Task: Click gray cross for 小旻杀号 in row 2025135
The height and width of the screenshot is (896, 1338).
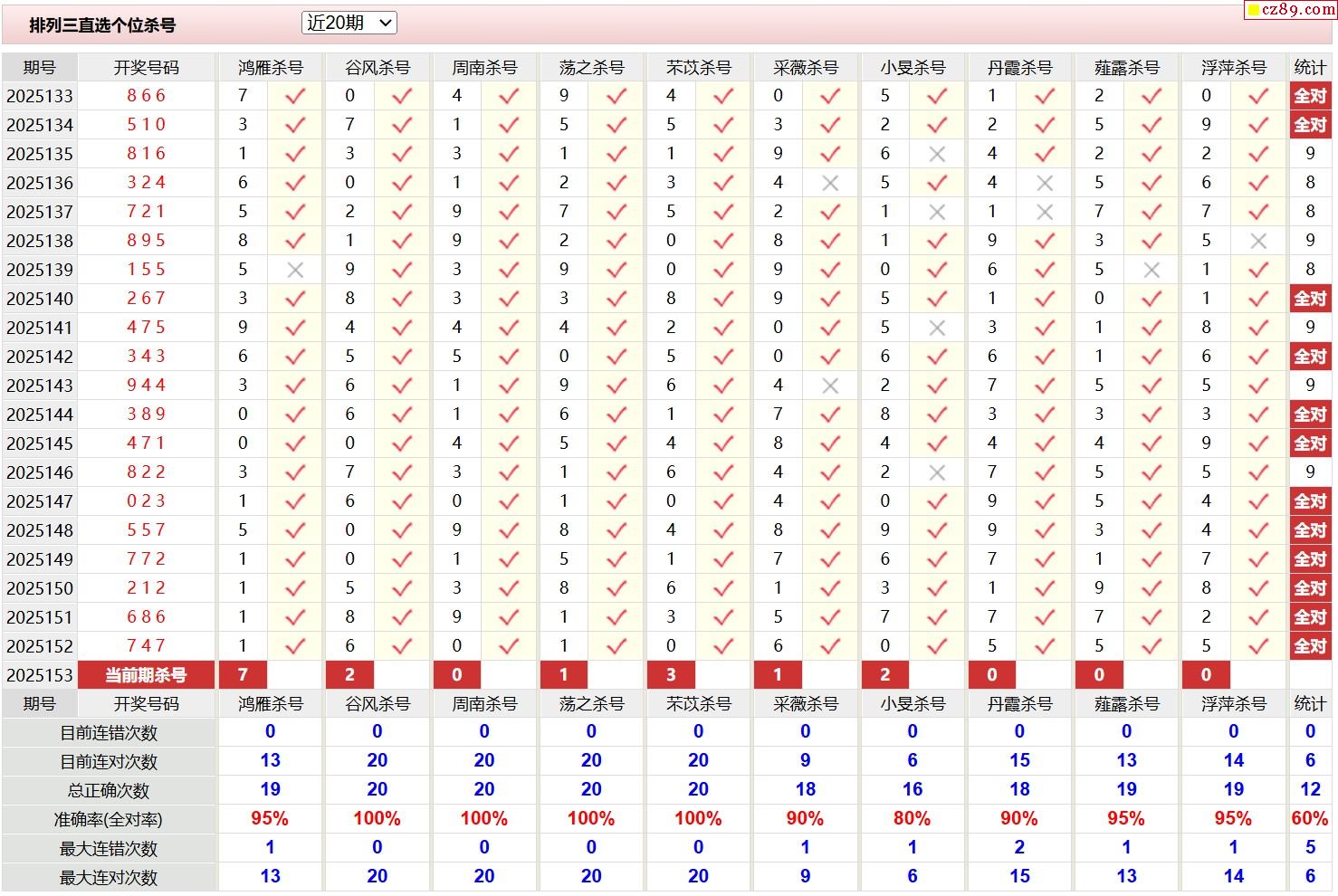Action: coord(937,154)
